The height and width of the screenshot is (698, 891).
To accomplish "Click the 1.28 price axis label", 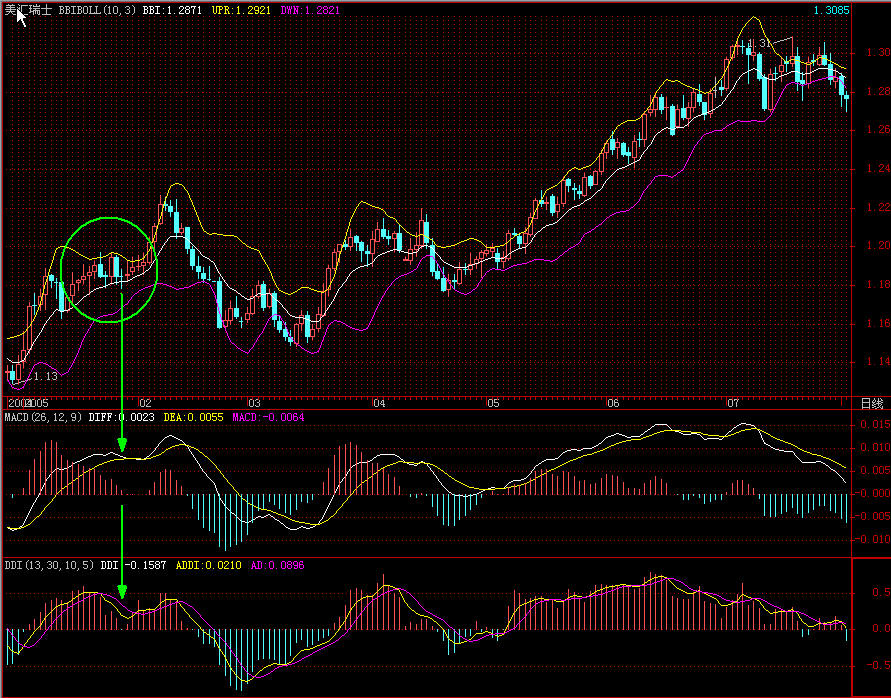I will pos(878,91).
